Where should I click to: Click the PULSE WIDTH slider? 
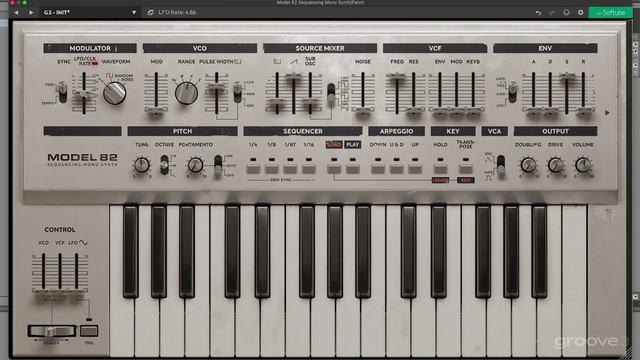pos(217,87)
